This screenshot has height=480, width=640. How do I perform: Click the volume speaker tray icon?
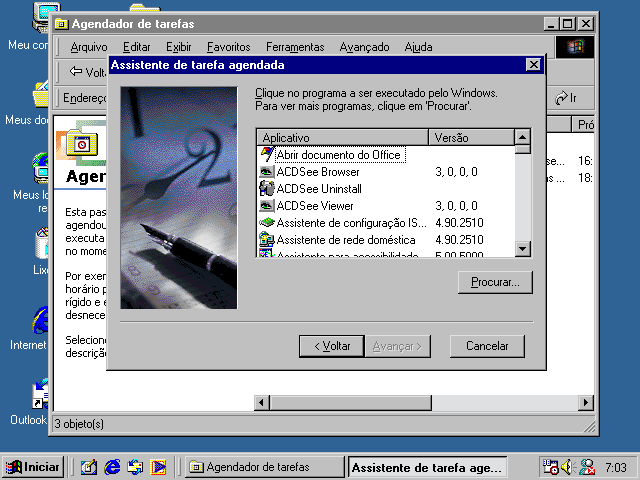(x=567, y=467)
